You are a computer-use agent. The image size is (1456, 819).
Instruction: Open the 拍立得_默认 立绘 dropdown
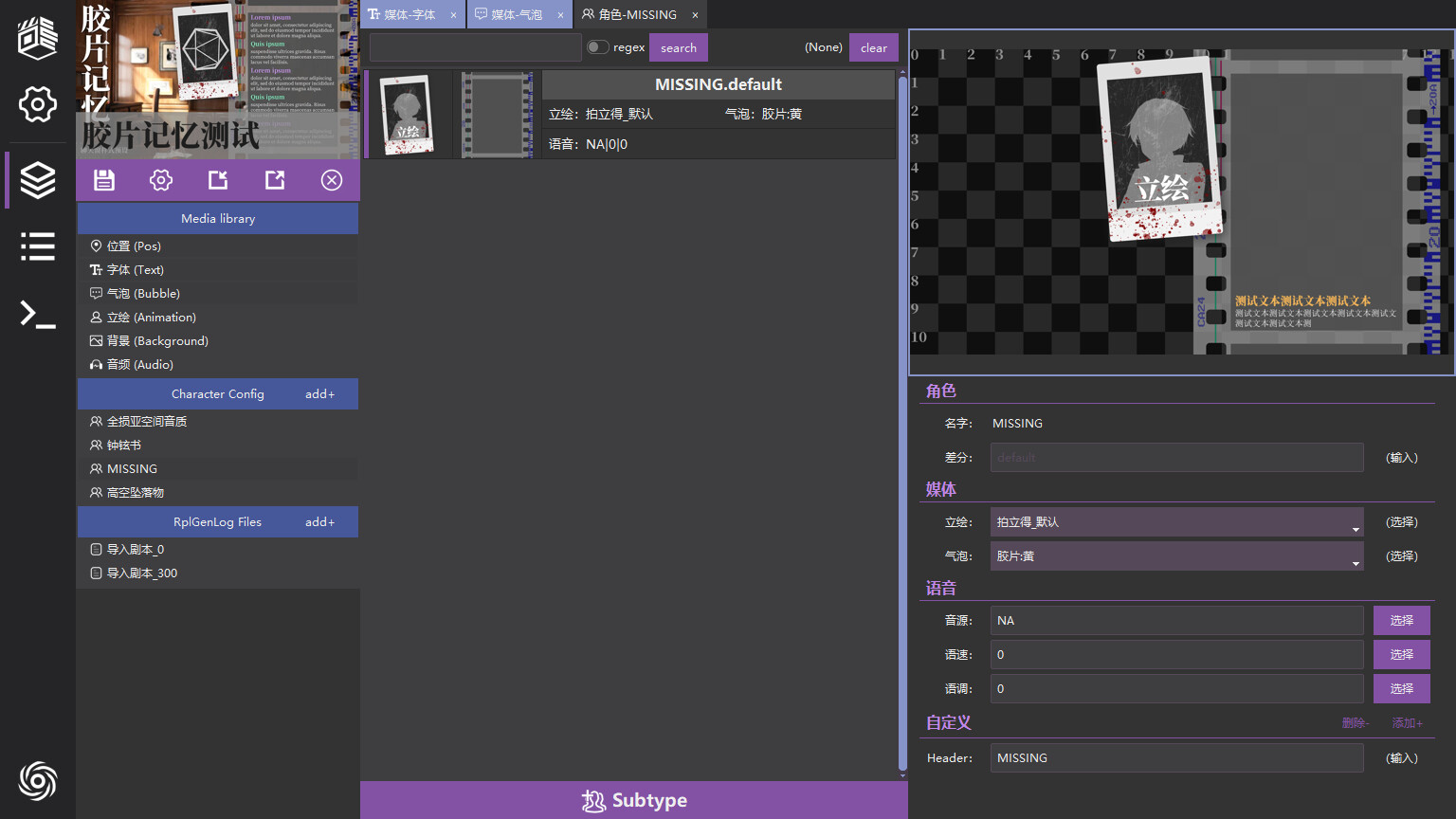(1176, 521)
